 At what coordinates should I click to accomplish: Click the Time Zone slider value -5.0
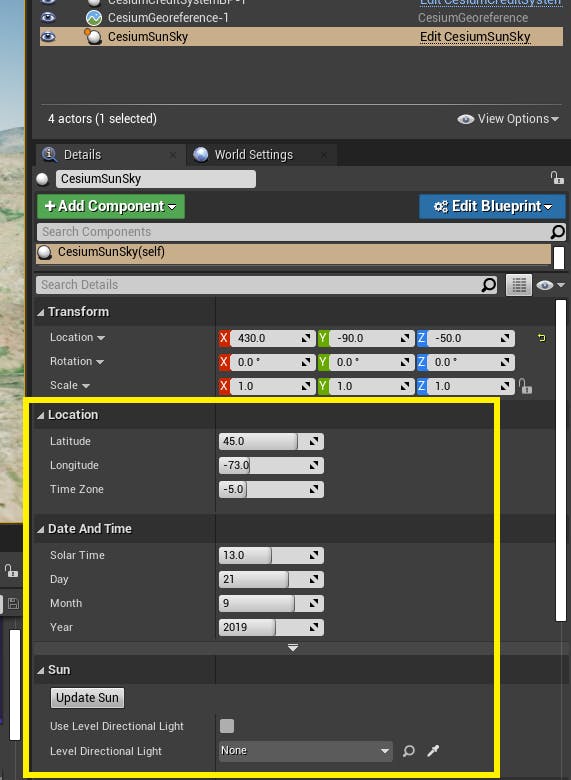click(x=271, y=489)
